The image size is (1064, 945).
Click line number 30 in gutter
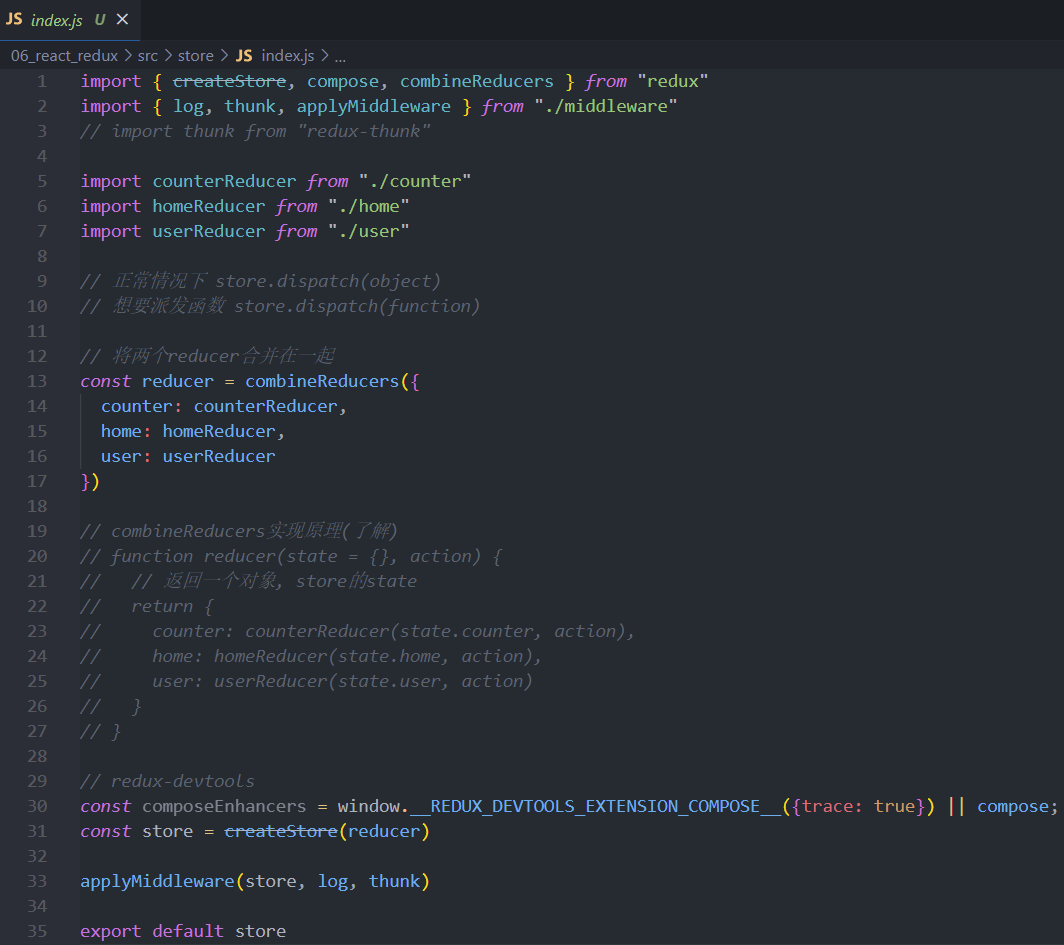(x=37, y=807)
